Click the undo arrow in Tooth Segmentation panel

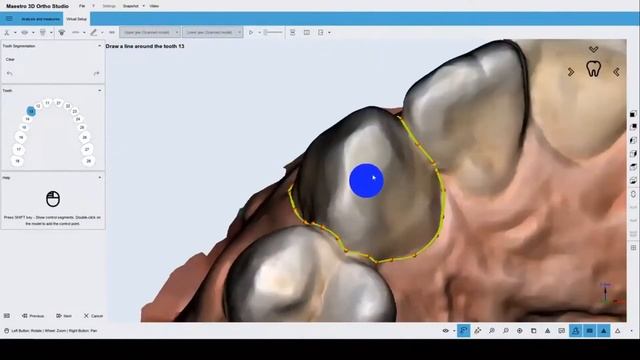tap(9, 73)
